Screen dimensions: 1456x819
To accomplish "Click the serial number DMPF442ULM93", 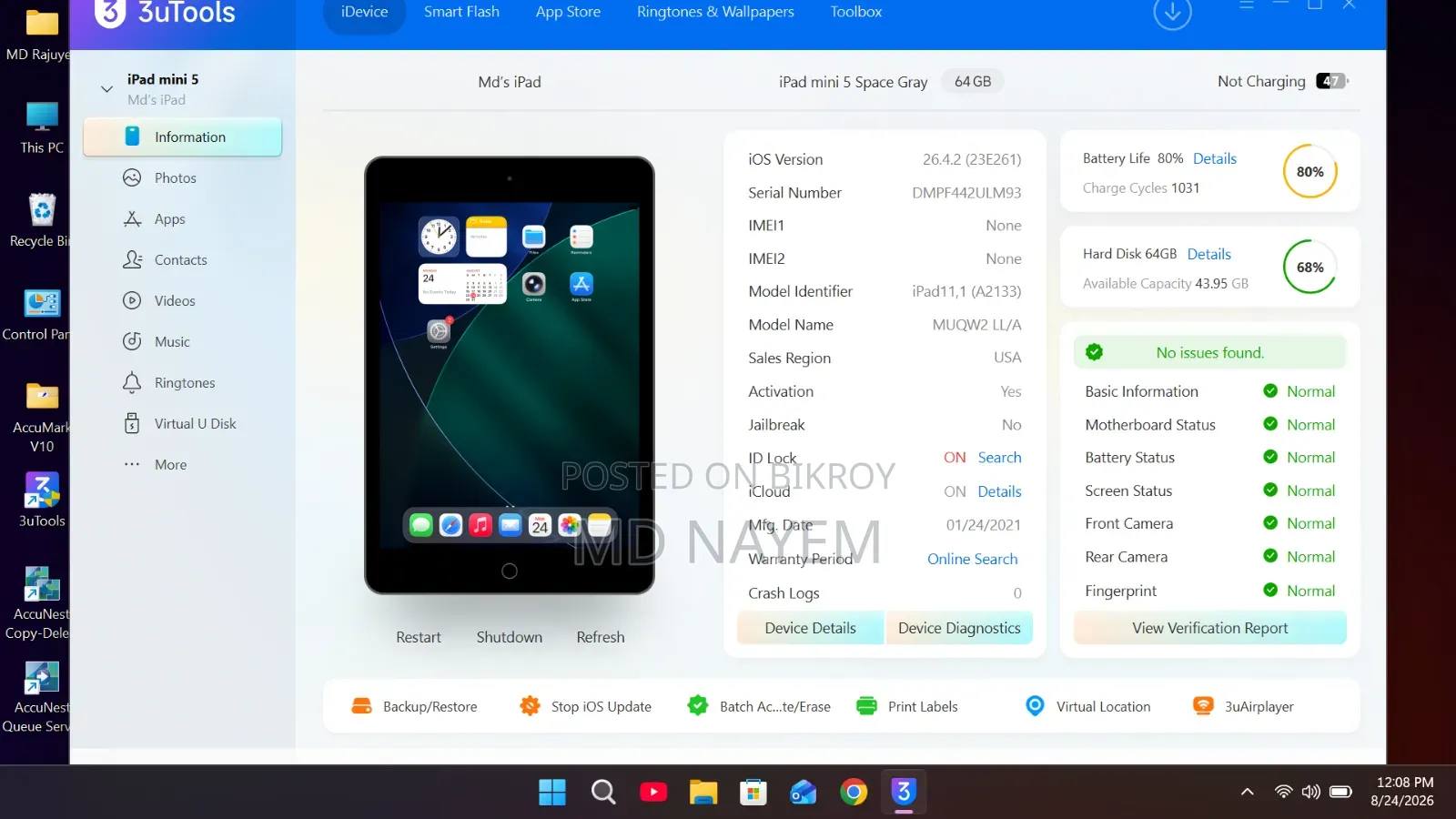I will point(966,193).
